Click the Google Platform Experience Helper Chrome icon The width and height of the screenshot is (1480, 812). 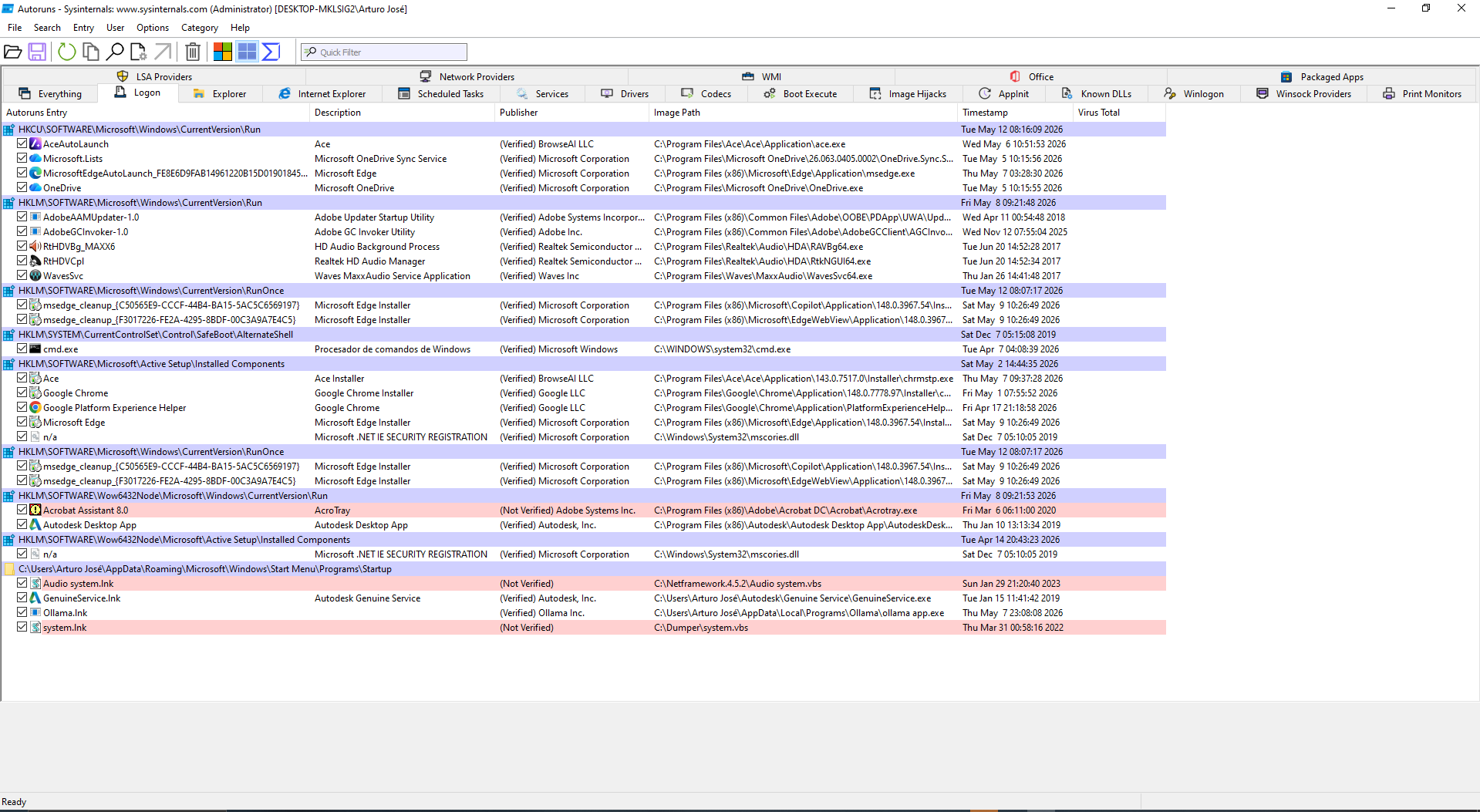tap(35, 407)
